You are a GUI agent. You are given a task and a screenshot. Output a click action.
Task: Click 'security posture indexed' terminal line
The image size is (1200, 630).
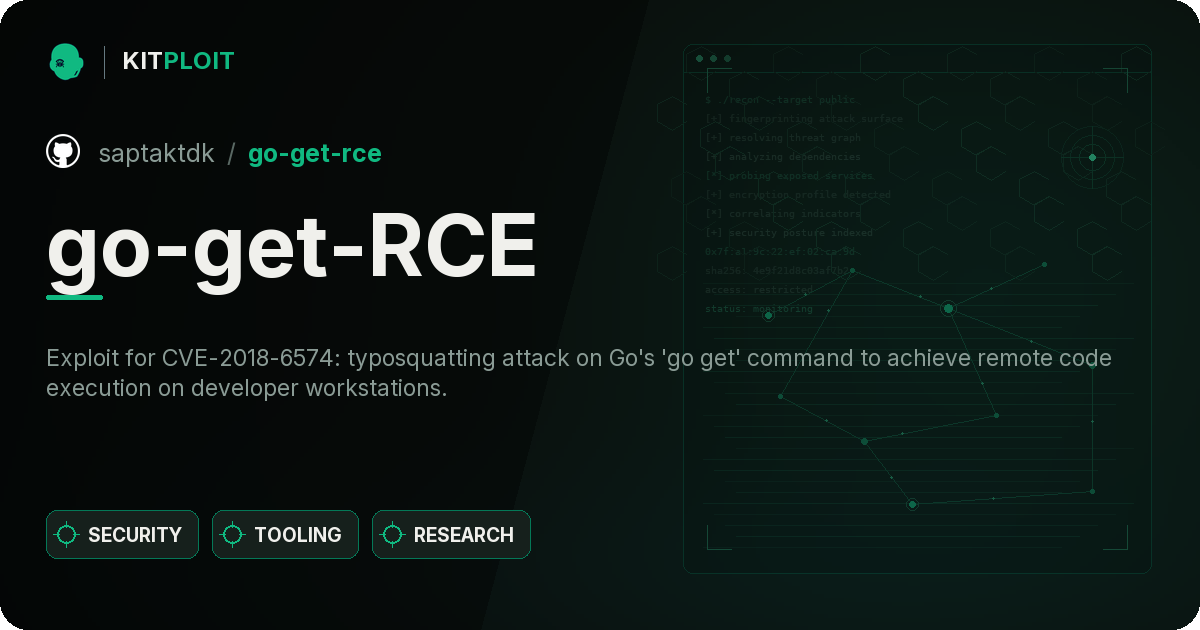789,232
